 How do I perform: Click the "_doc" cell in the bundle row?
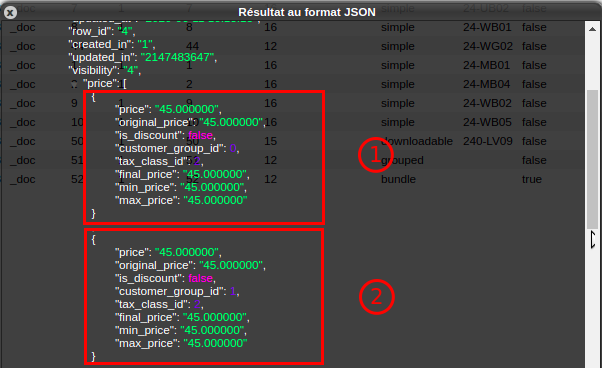(23, 179)
